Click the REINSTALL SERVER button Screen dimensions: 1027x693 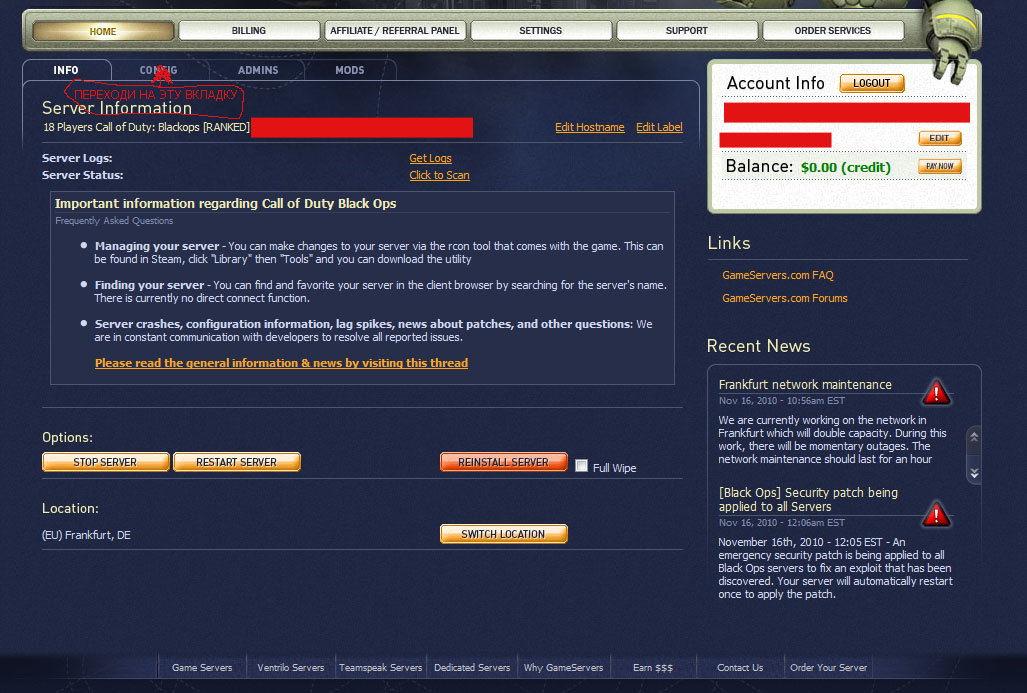tap(504, 462)
